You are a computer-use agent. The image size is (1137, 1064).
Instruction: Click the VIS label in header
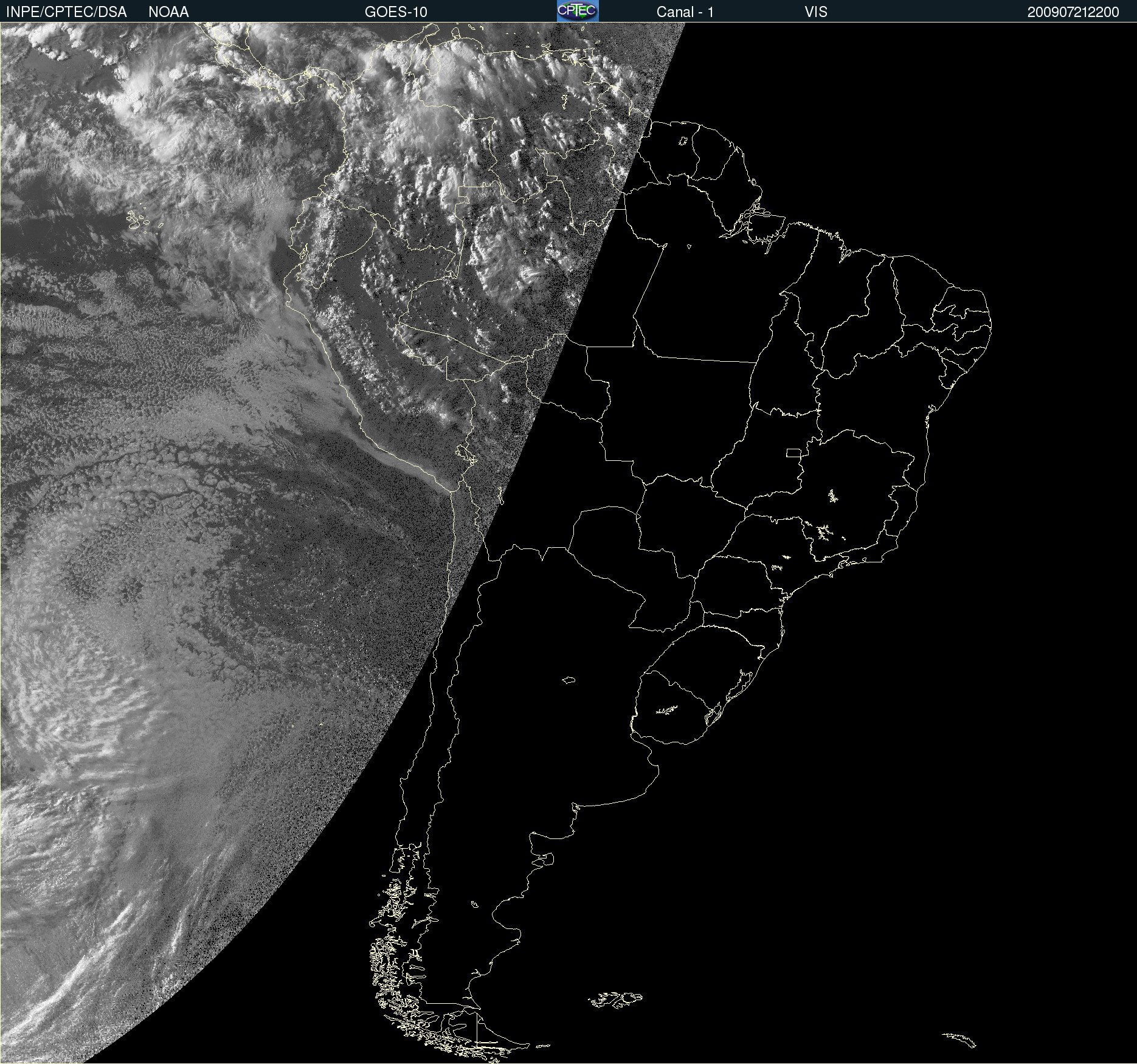coord(816,12)
